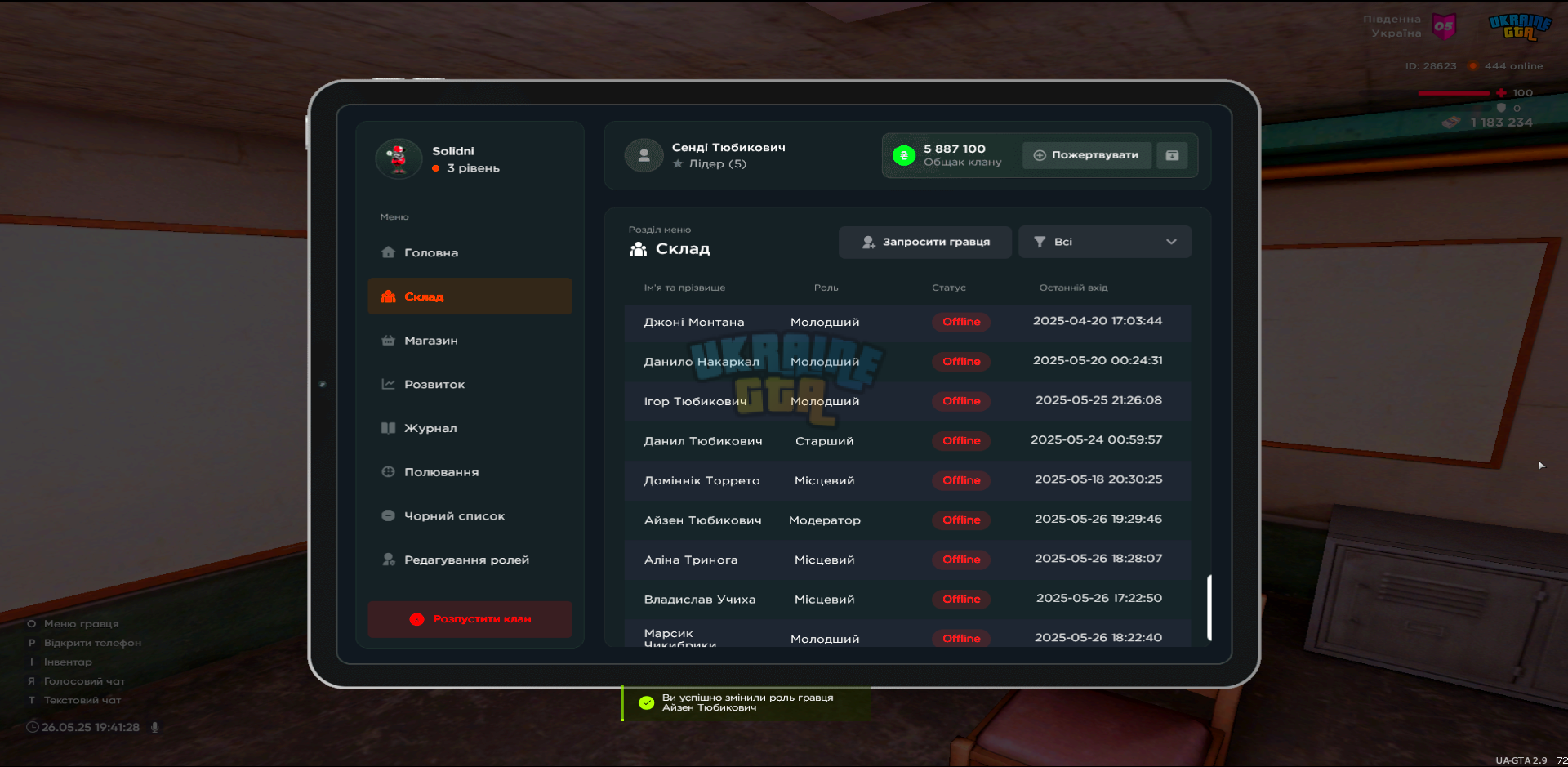The width and height of the screenshot is (1568, 767).
Task: Click the Ім'я та прізвище column header
Action: click(x=684, y=288)
